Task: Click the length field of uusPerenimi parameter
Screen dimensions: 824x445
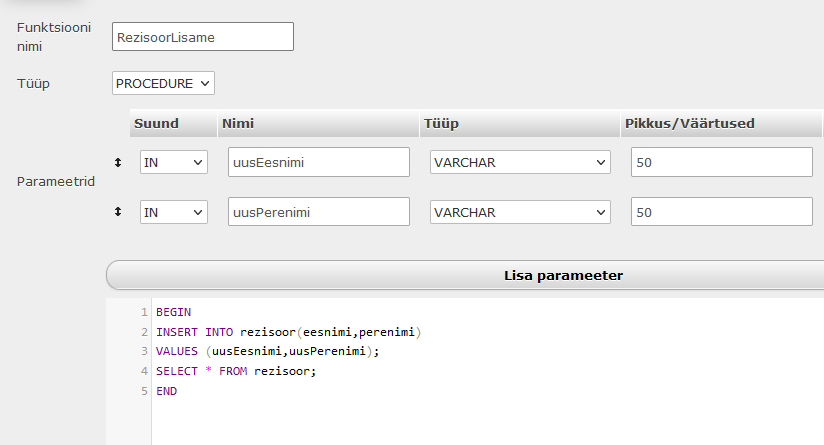Action: coord(722,212)
